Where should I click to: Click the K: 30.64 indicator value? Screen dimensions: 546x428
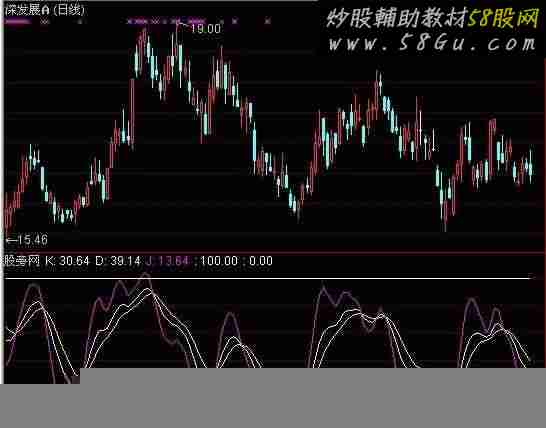pyautogui.click(x=67, y=261)
